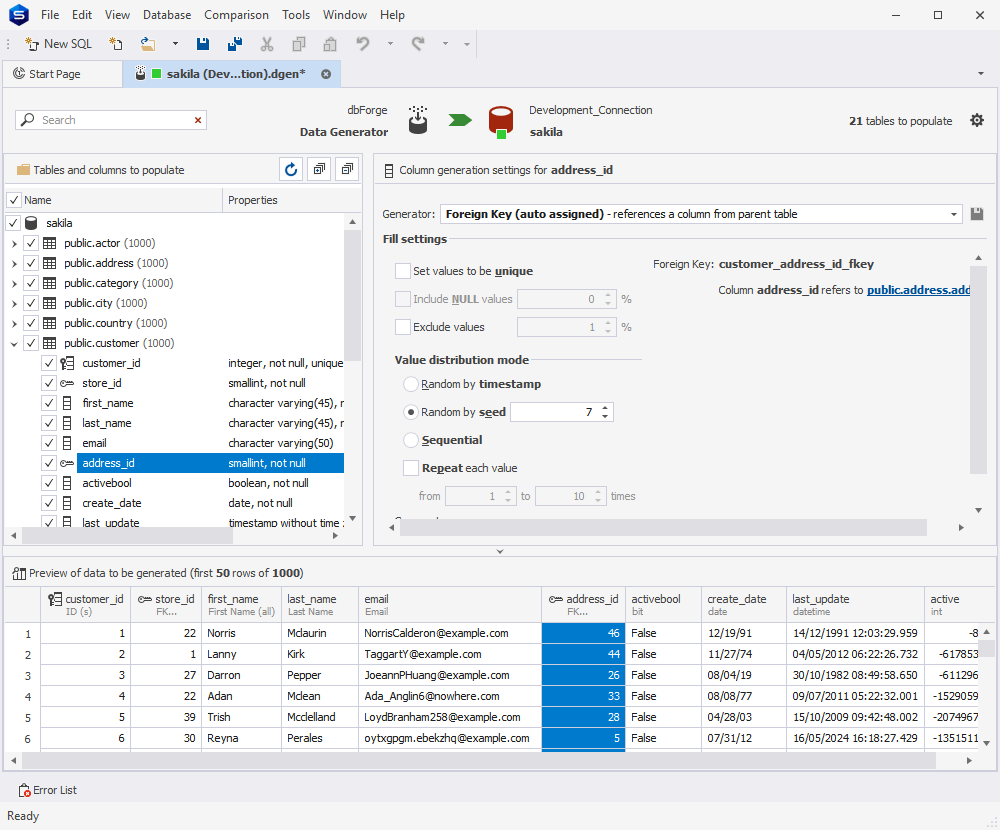Enable Set values to be unique
The width and height of the screenshot is (1000, 830).
click(402, 271)
